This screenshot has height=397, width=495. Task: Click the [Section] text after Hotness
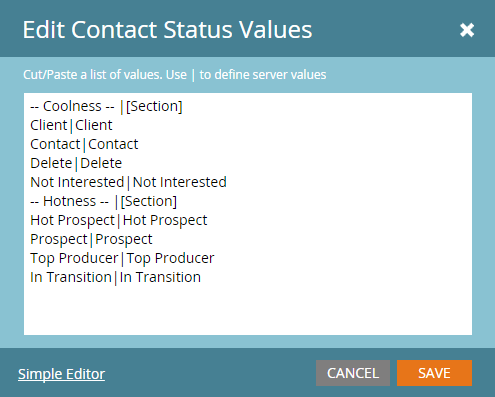point(149,202)
